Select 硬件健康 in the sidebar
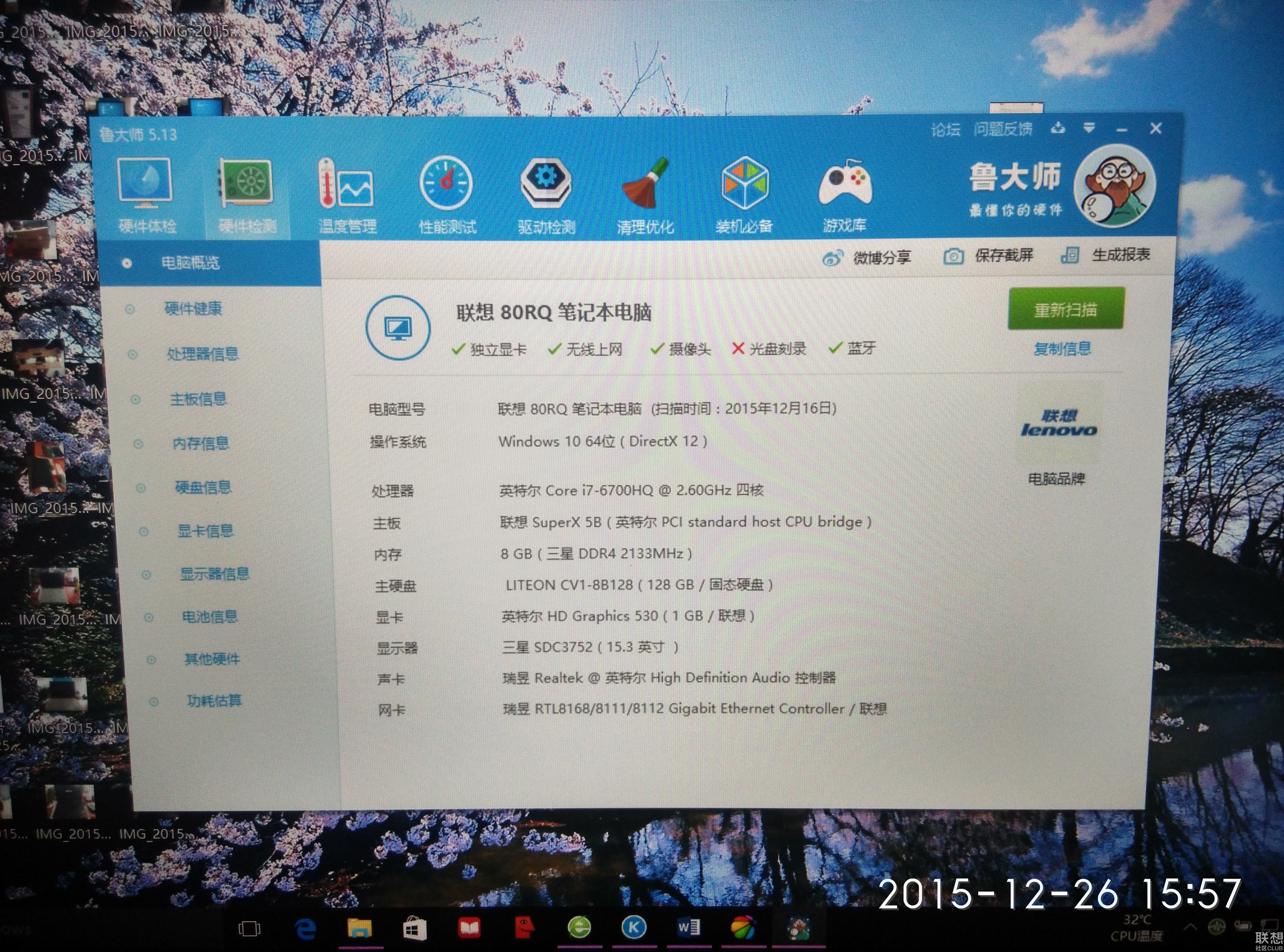Image resolution: width=1284 pixels, height=952 pixels. point(193,309)
